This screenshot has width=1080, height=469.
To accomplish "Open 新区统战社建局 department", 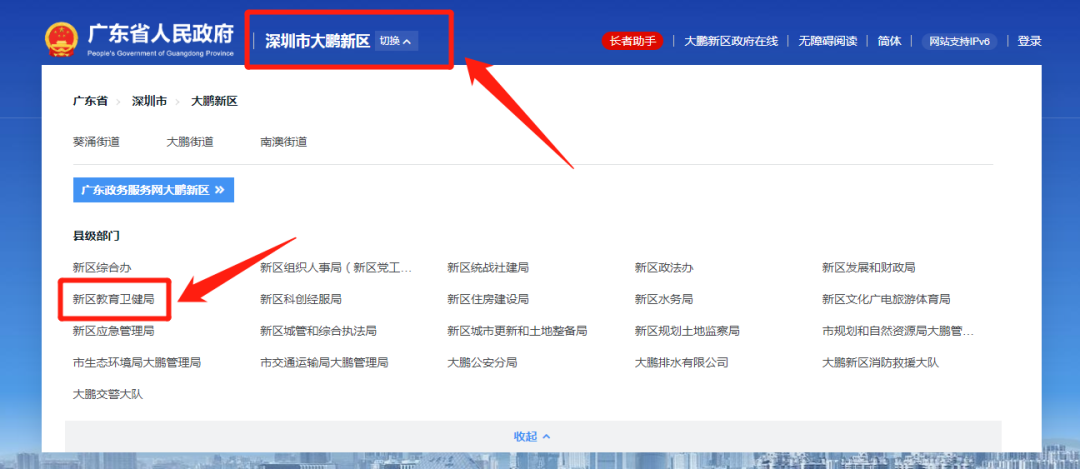I will 488,267.
